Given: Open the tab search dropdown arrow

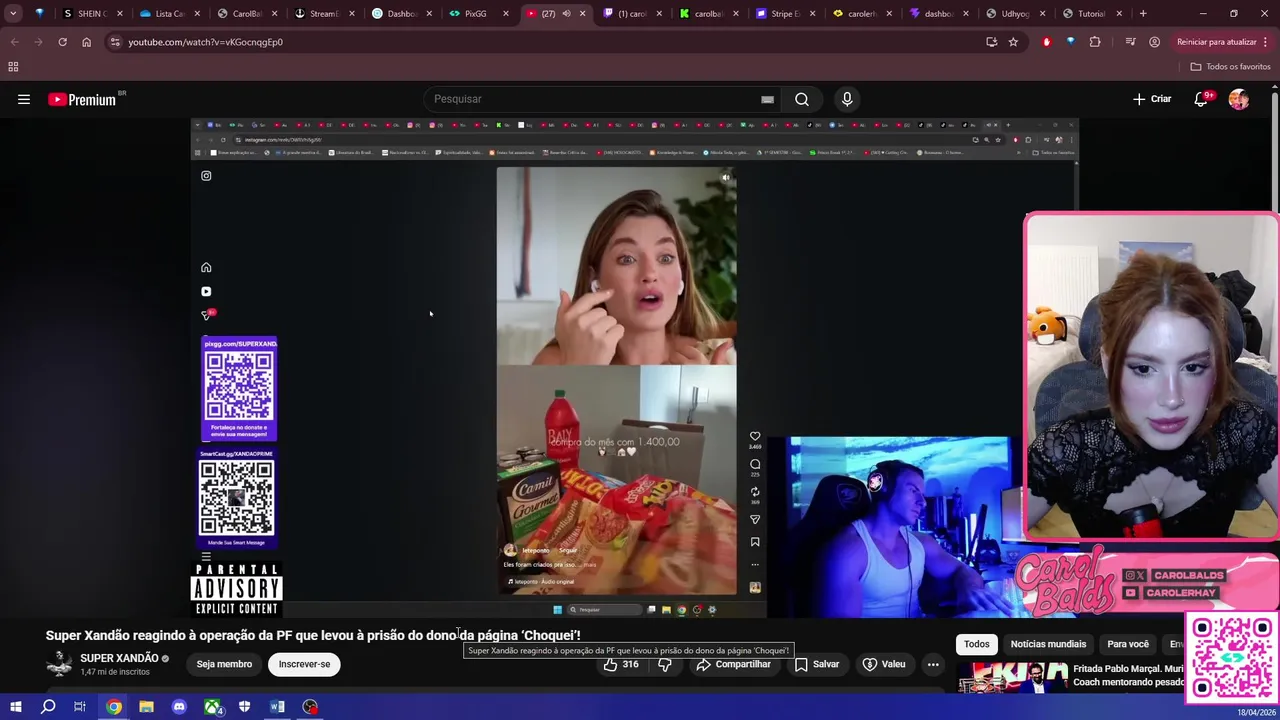Looking at the screenshot, I should [13, 14].
